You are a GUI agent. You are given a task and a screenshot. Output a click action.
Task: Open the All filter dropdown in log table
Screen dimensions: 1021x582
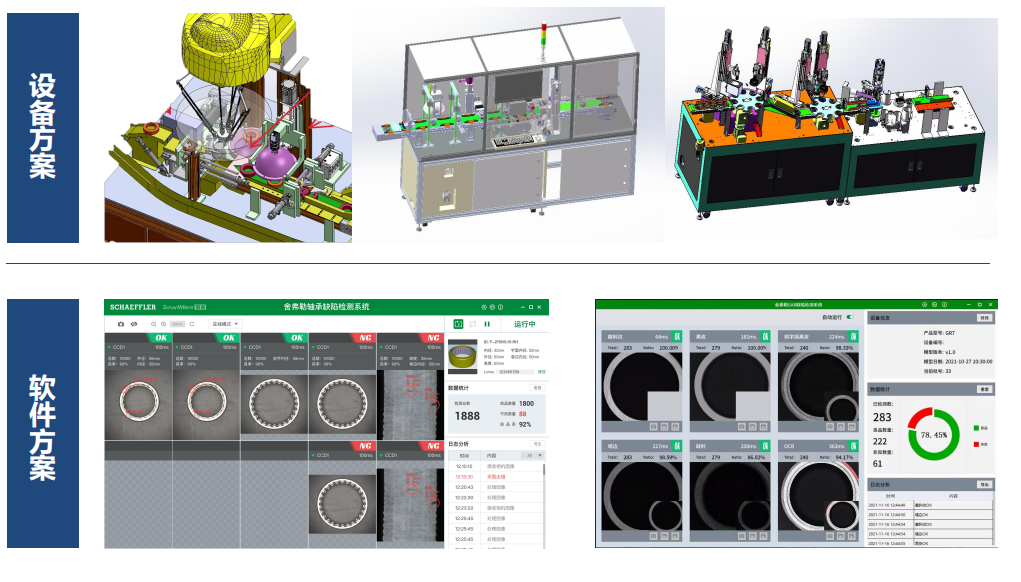(535, 455)
